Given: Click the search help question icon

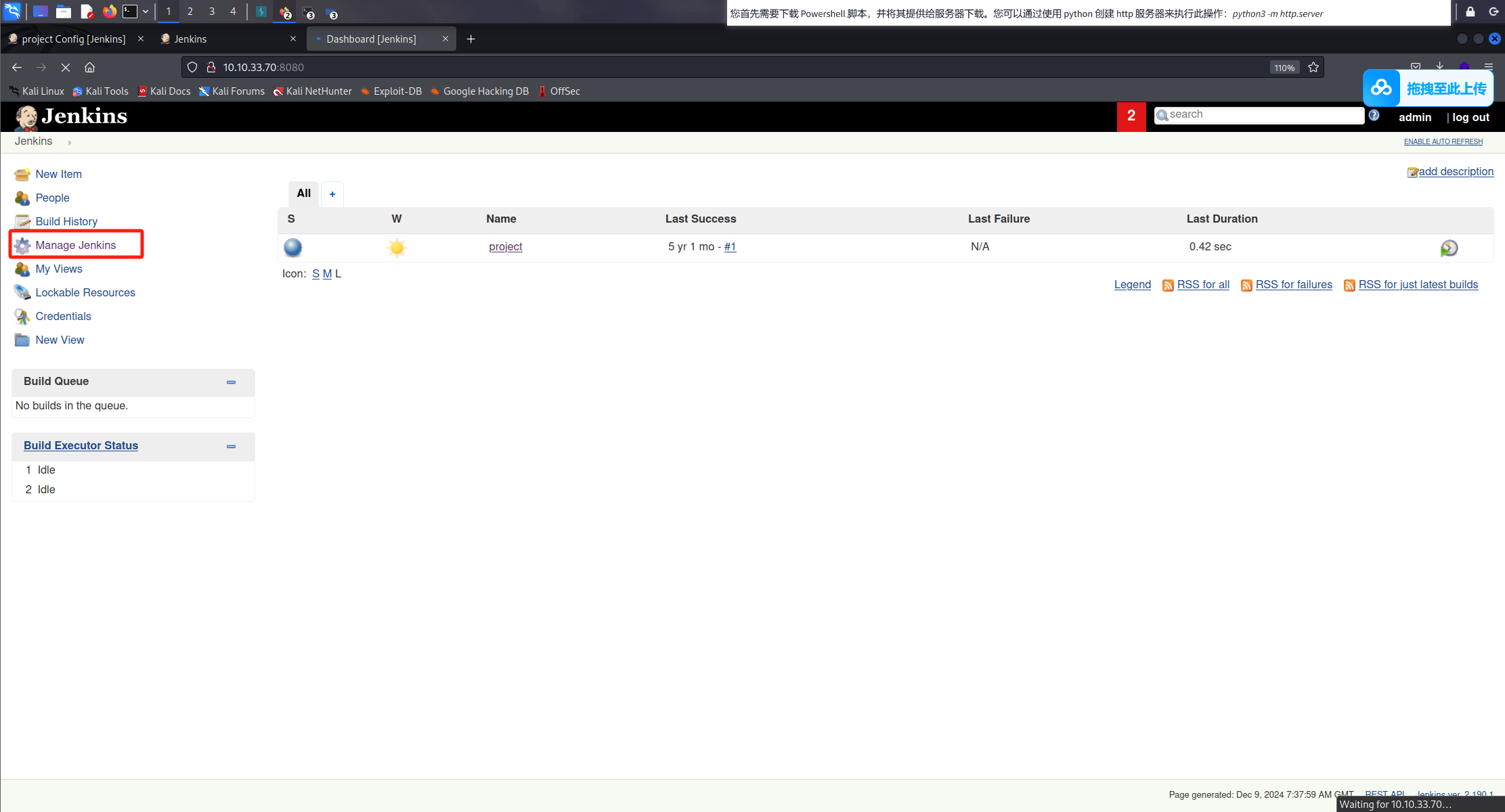Looking at the screenshot, I should (x=1374, y=115).
